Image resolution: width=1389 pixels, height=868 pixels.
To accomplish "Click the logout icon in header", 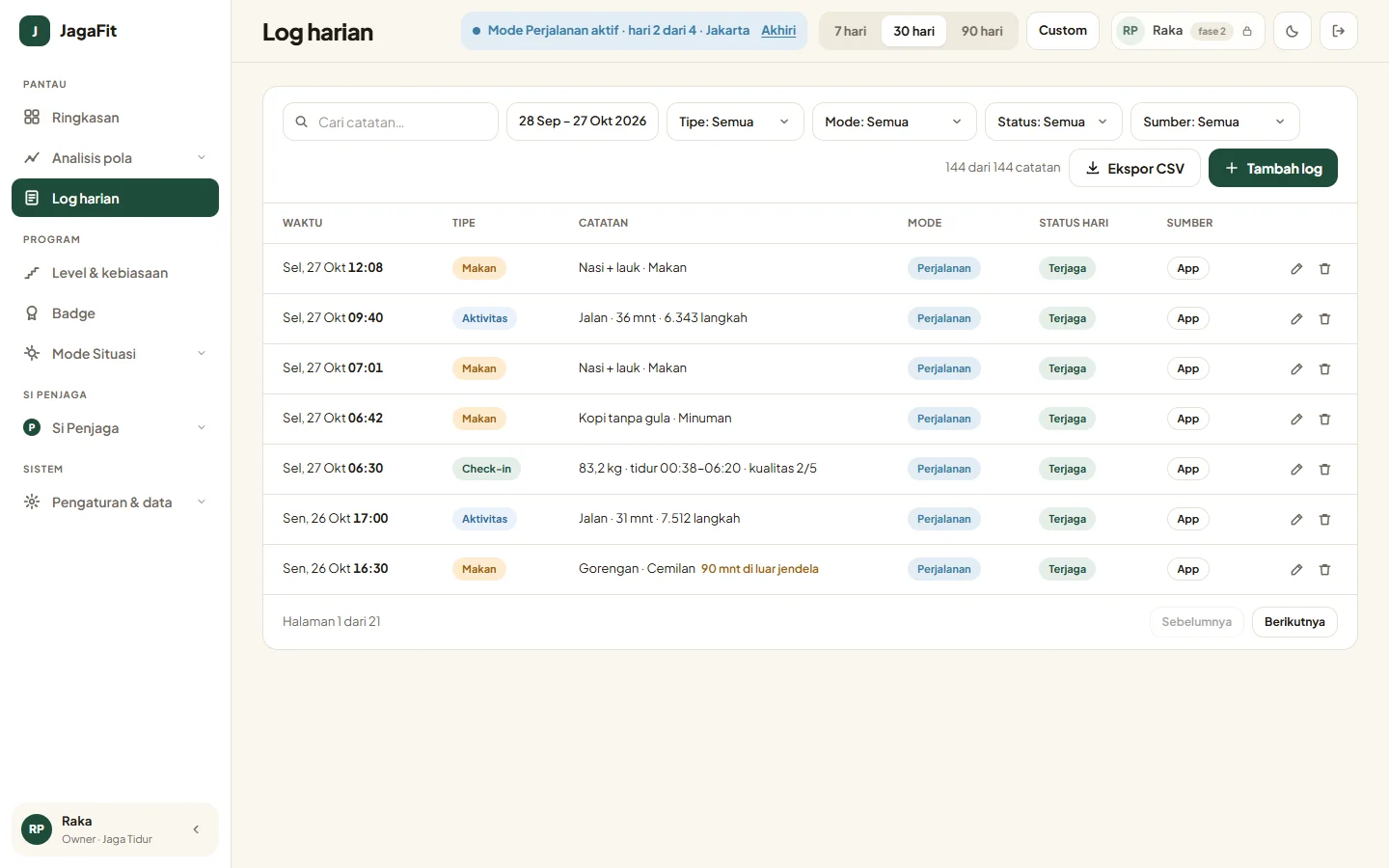I will [x=1338, y=31].
